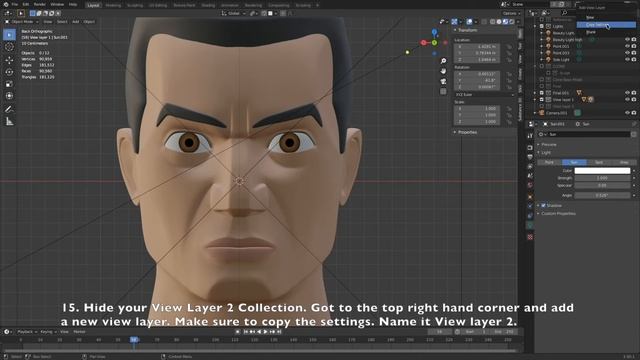Toggle visibility eye for Camera.001
The height and width of the screenshot is (360, 640).
point(627,113)
